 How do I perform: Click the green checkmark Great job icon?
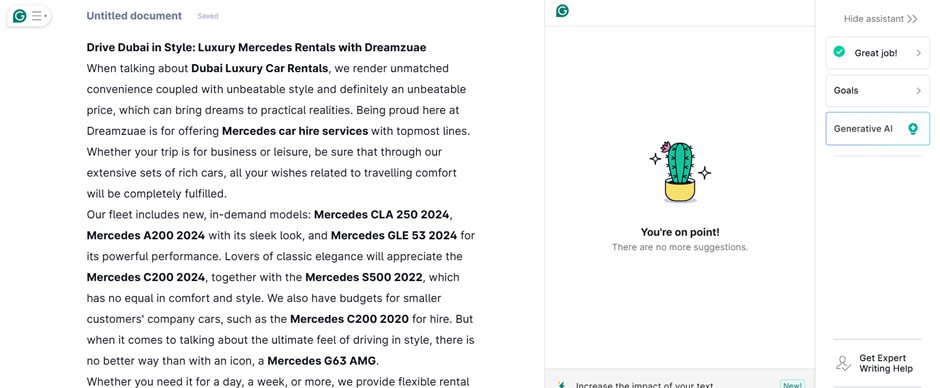[839, 52]
